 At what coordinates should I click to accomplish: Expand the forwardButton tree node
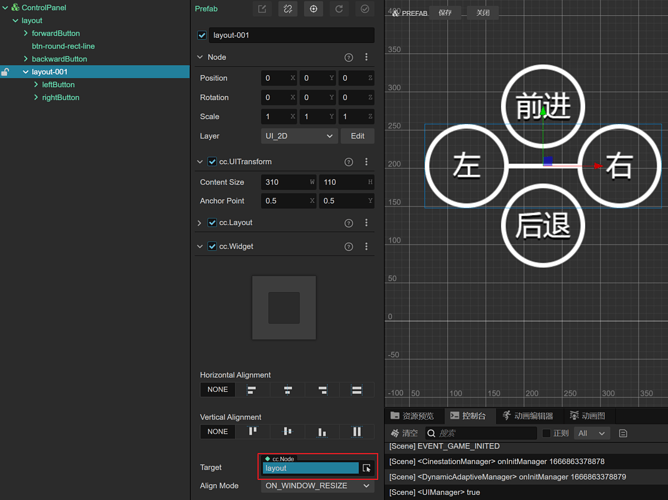(26, 33)
